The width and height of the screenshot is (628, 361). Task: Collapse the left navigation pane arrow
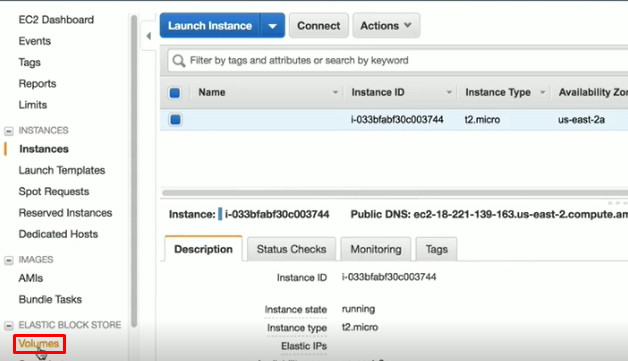point(149,36)
